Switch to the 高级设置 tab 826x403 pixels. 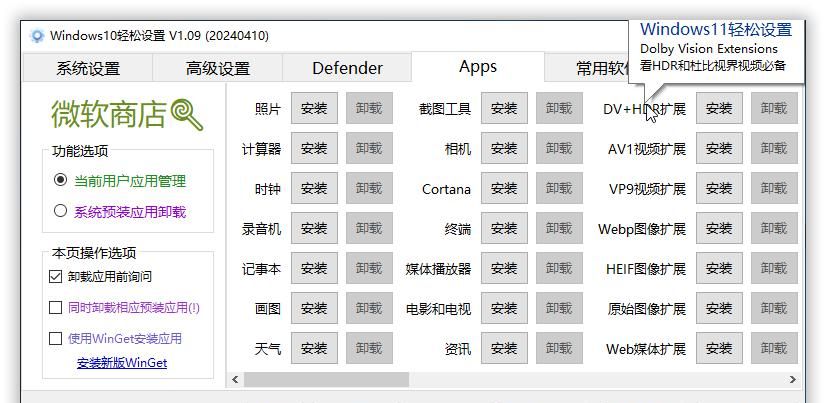tap(218, 68)
